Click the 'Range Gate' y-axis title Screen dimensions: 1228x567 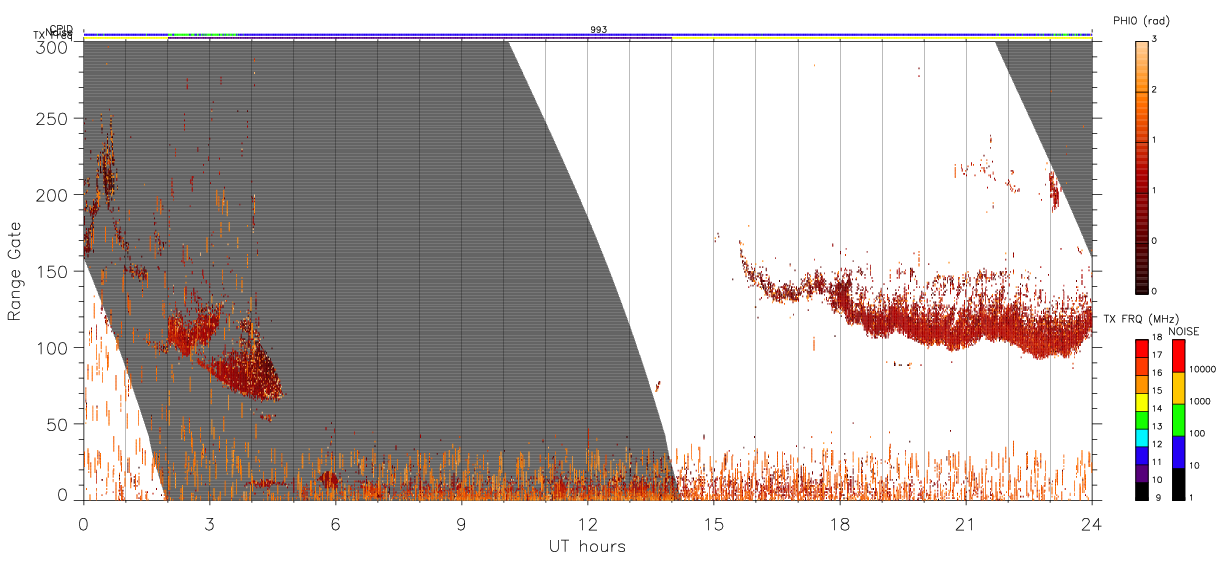click(x=15, y=272)
